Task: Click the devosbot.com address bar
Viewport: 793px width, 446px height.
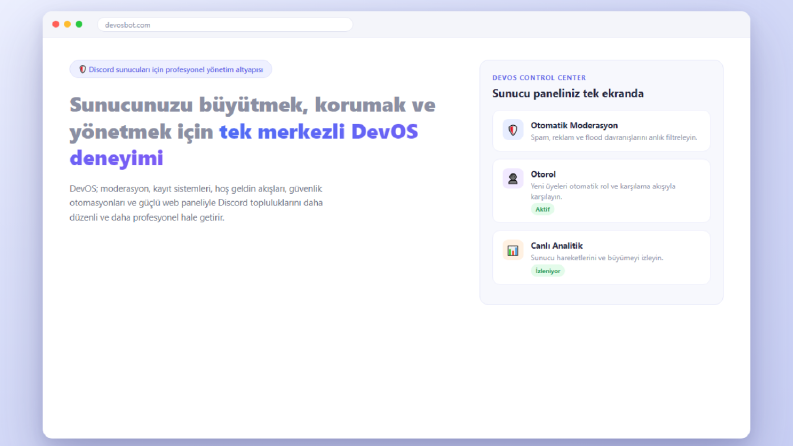Action: click(225, 25)
